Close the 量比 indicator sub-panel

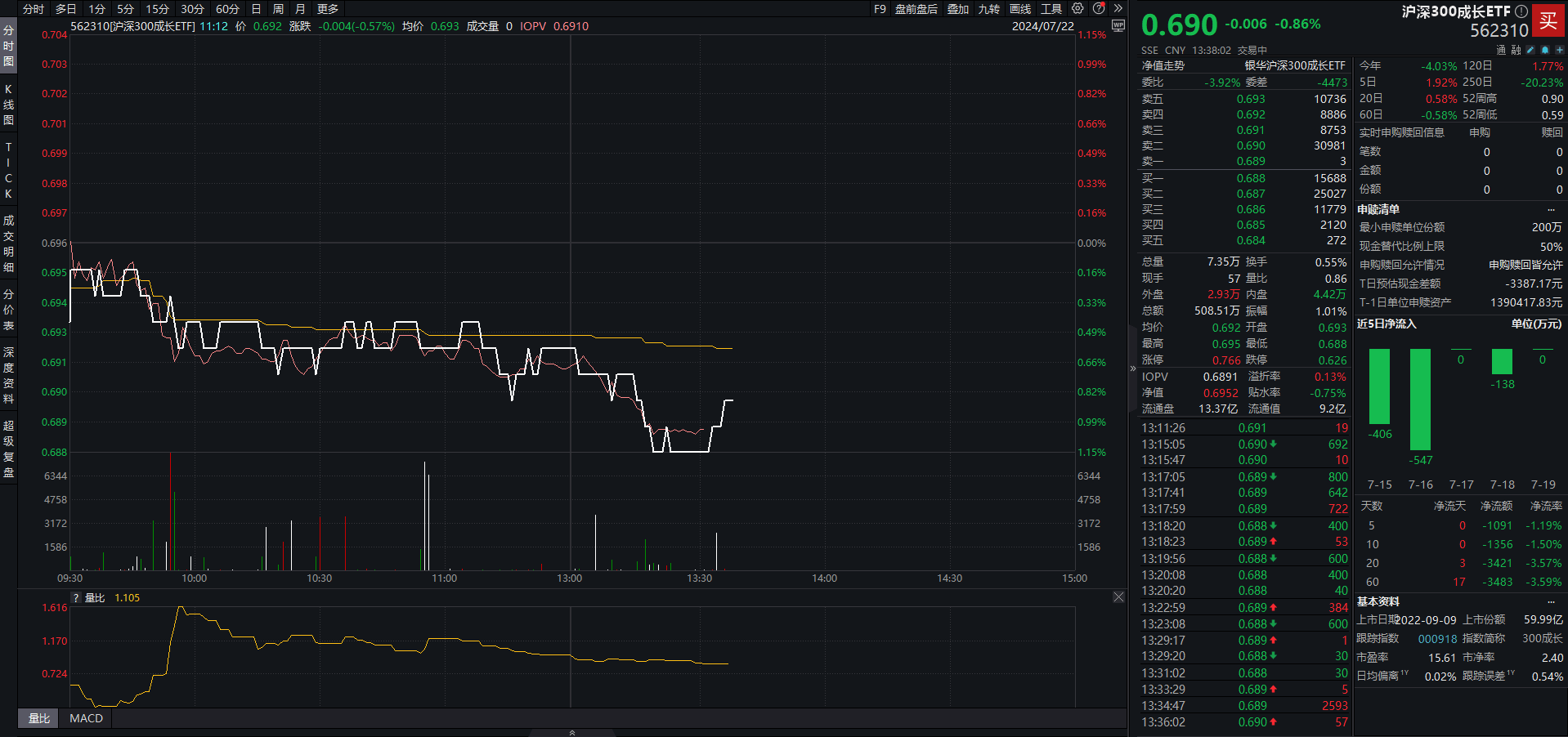tap(1118, 597)
